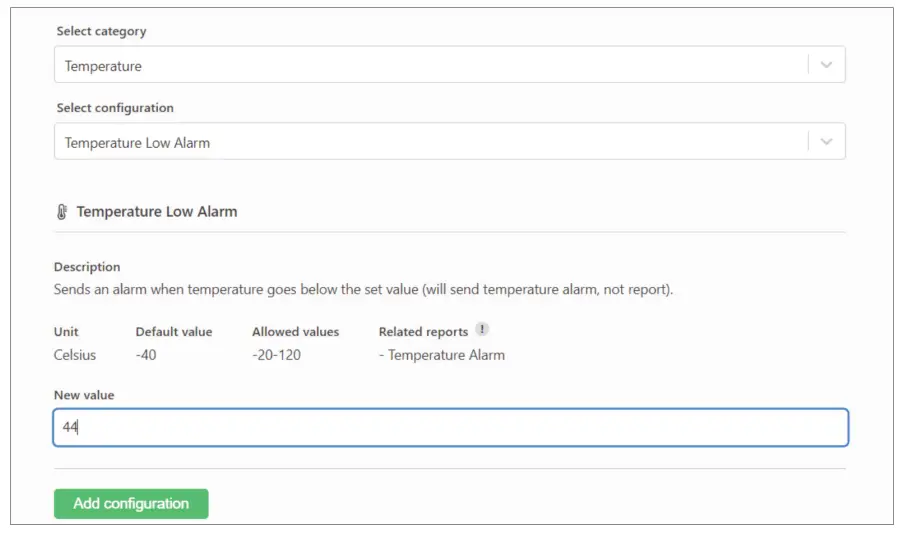Click the Temperature Alarm related report

[x=446, y=355]
